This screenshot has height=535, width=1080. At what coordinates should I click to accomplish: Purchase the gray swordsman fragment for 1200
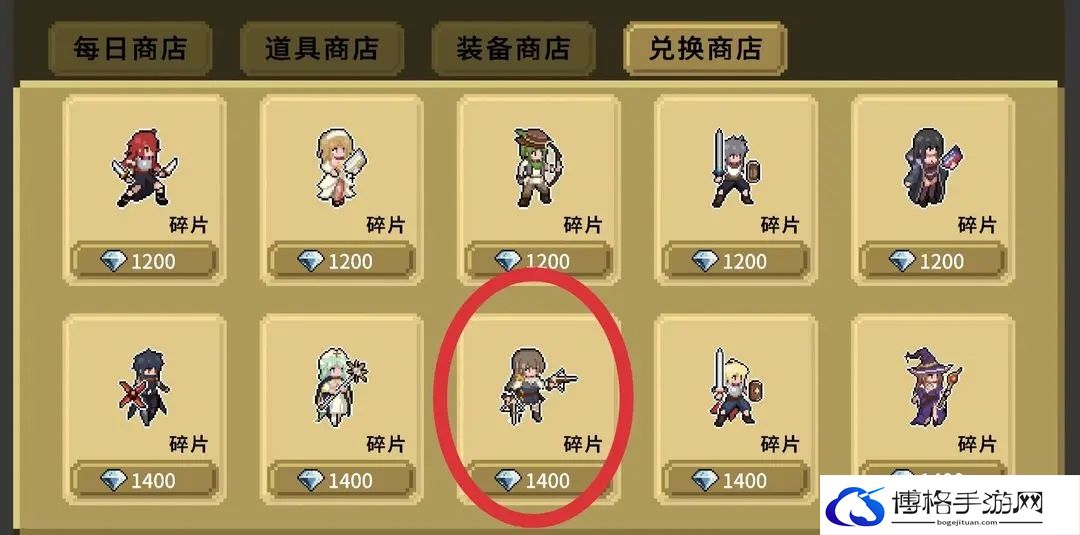point(736,261)
